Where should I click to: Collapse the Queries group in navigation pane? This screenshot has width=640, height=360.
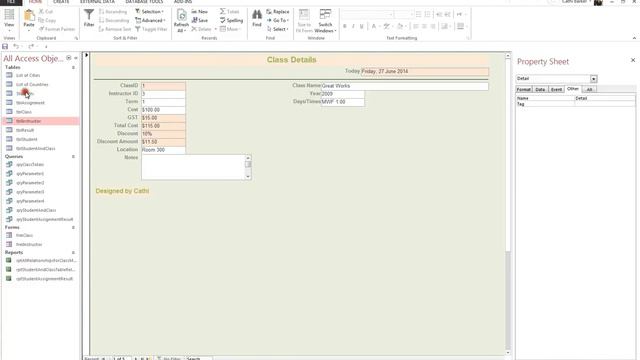click(73, 157)
